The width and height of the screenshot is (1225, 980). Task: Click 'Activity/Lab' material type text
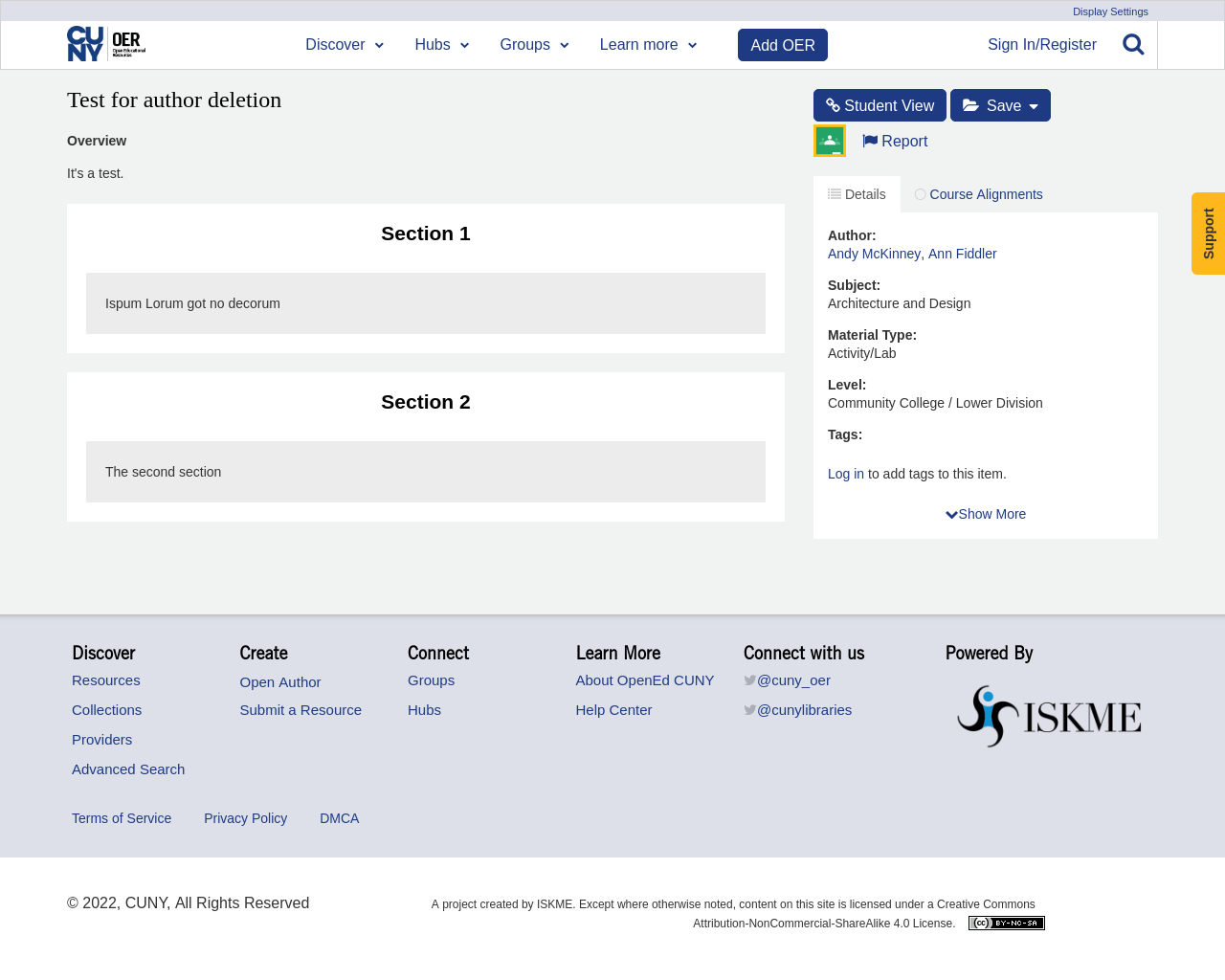click(x=861, y=353)
